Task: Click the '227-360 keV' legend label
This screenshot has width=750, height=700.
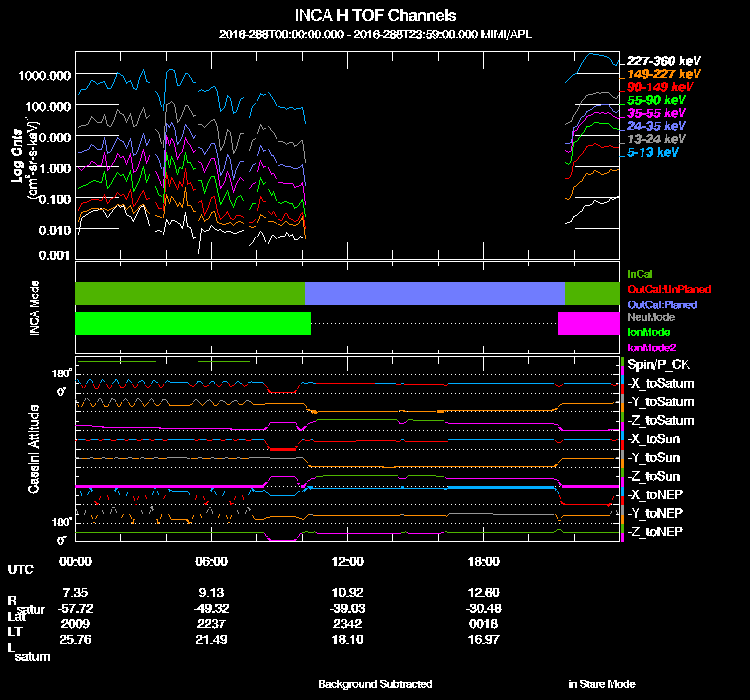Action: (663, 61)
